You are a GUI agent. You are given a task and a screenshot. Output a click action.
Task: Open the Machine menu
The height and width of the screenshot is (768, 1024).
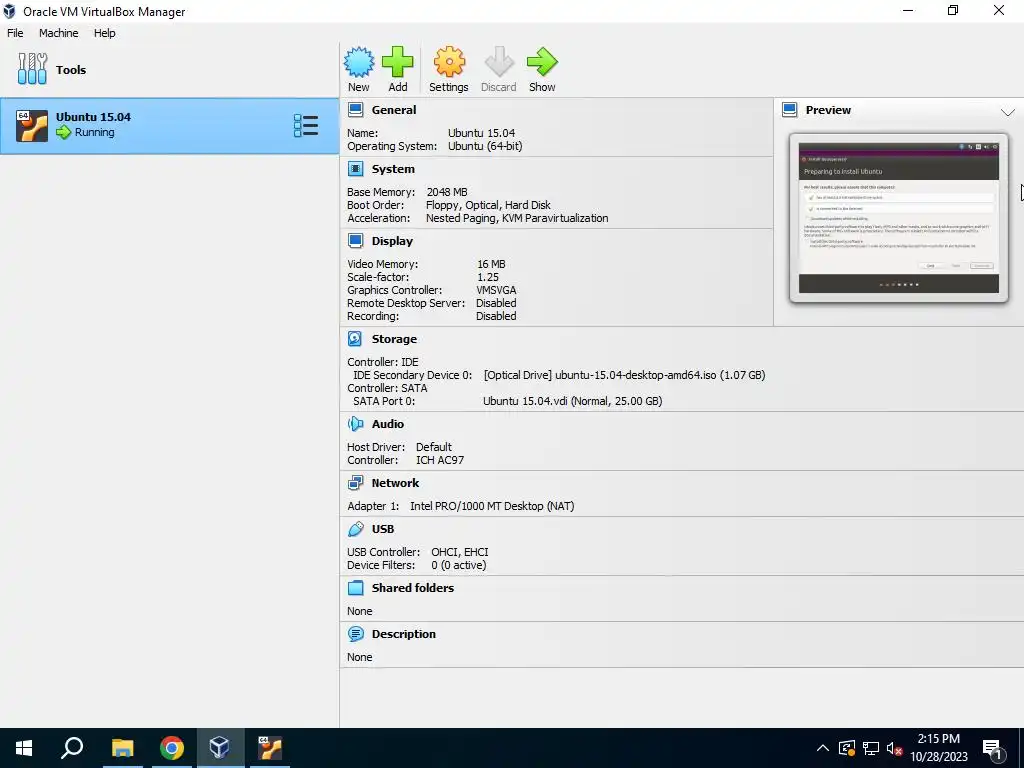58,33
